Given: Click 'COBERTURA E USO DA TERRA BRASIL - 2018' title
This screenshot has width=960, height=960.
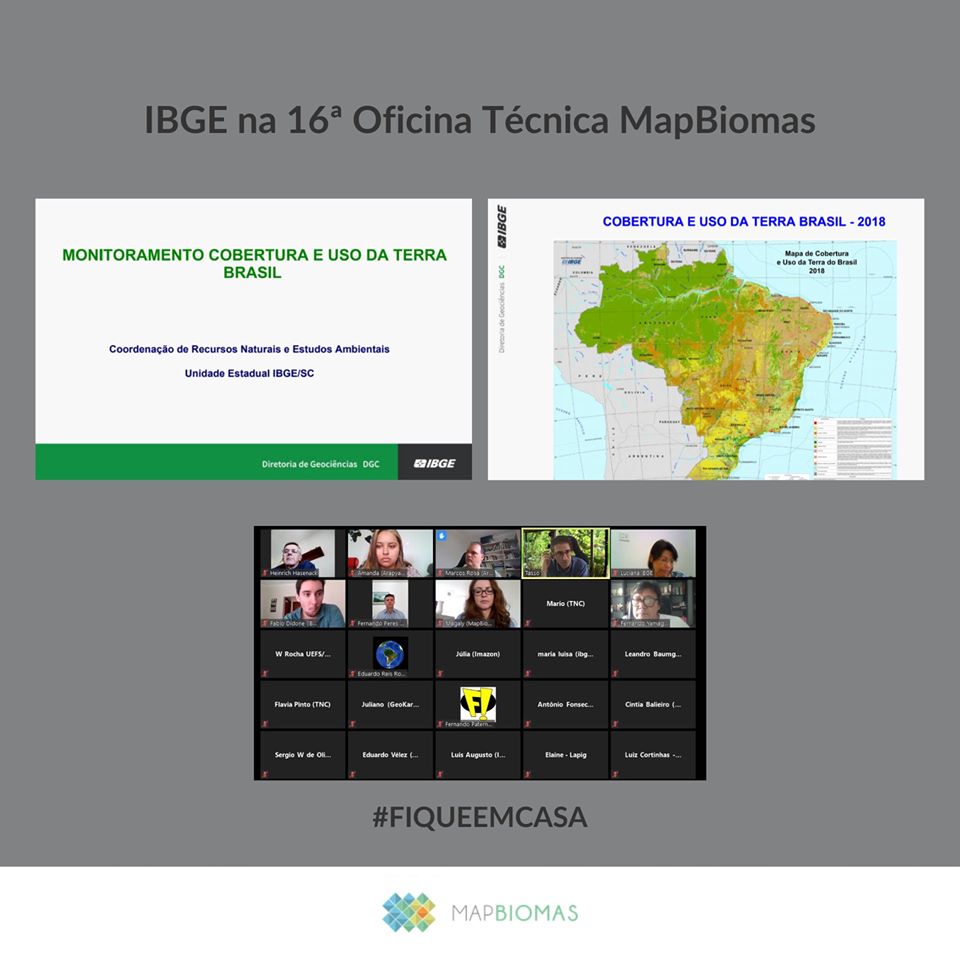Looking at the screenshot, I should [x=744, y=222].
